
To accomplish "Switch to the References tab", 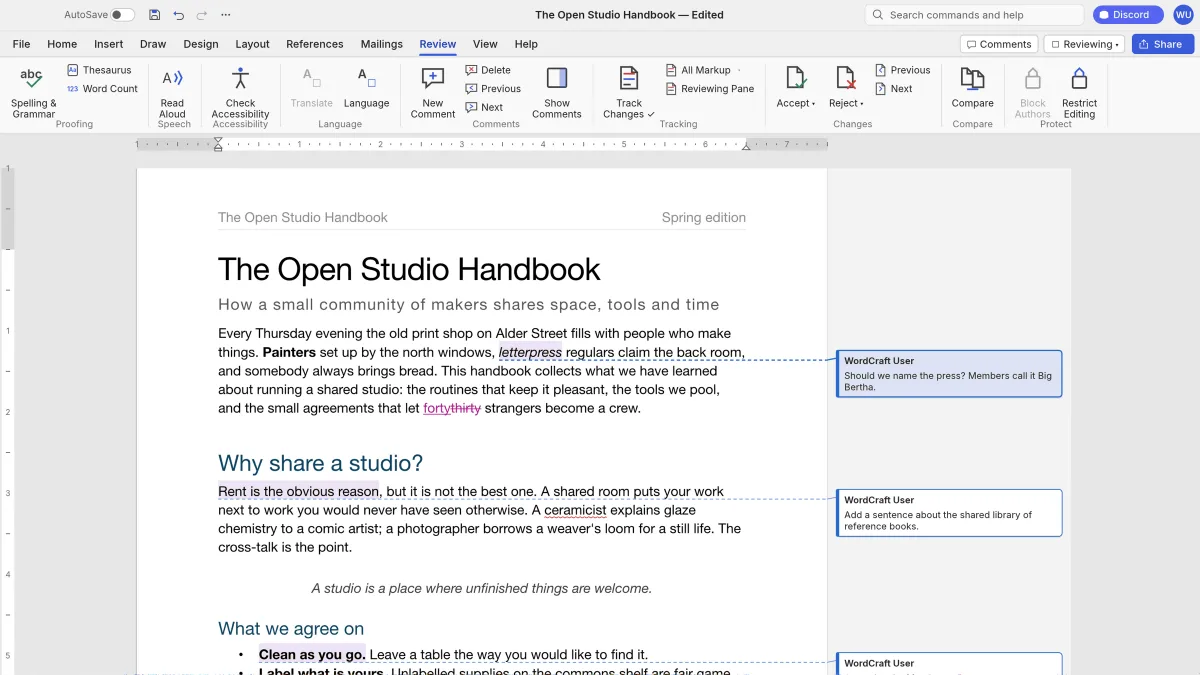I will coord(315,44).
